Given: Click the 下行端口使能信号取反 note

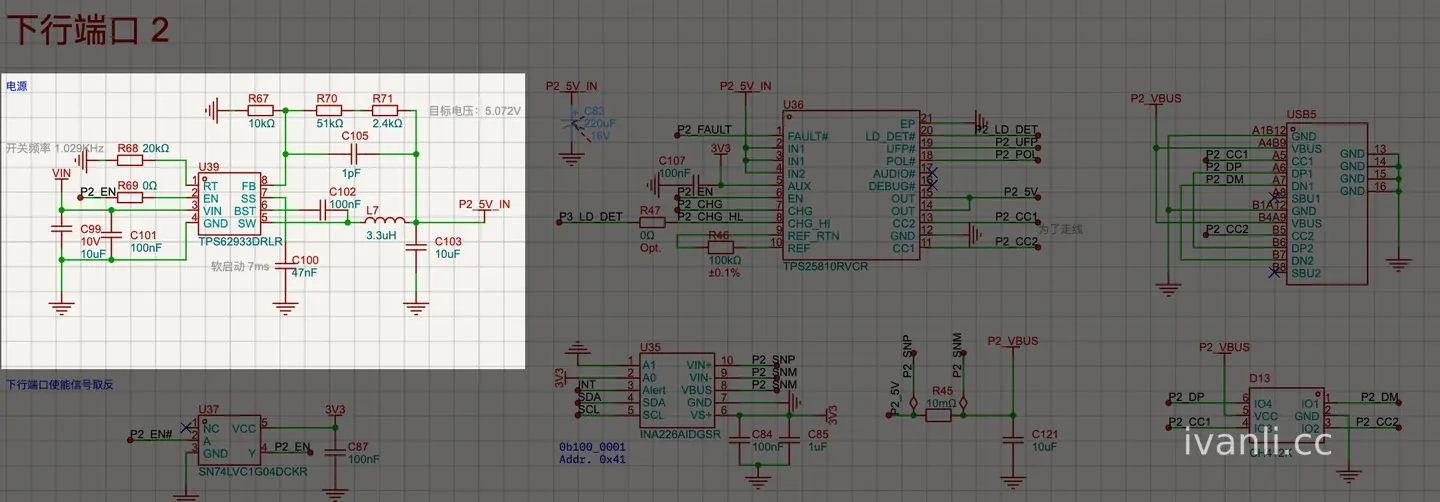Looking at the screenshot, I should pos(60,384).
